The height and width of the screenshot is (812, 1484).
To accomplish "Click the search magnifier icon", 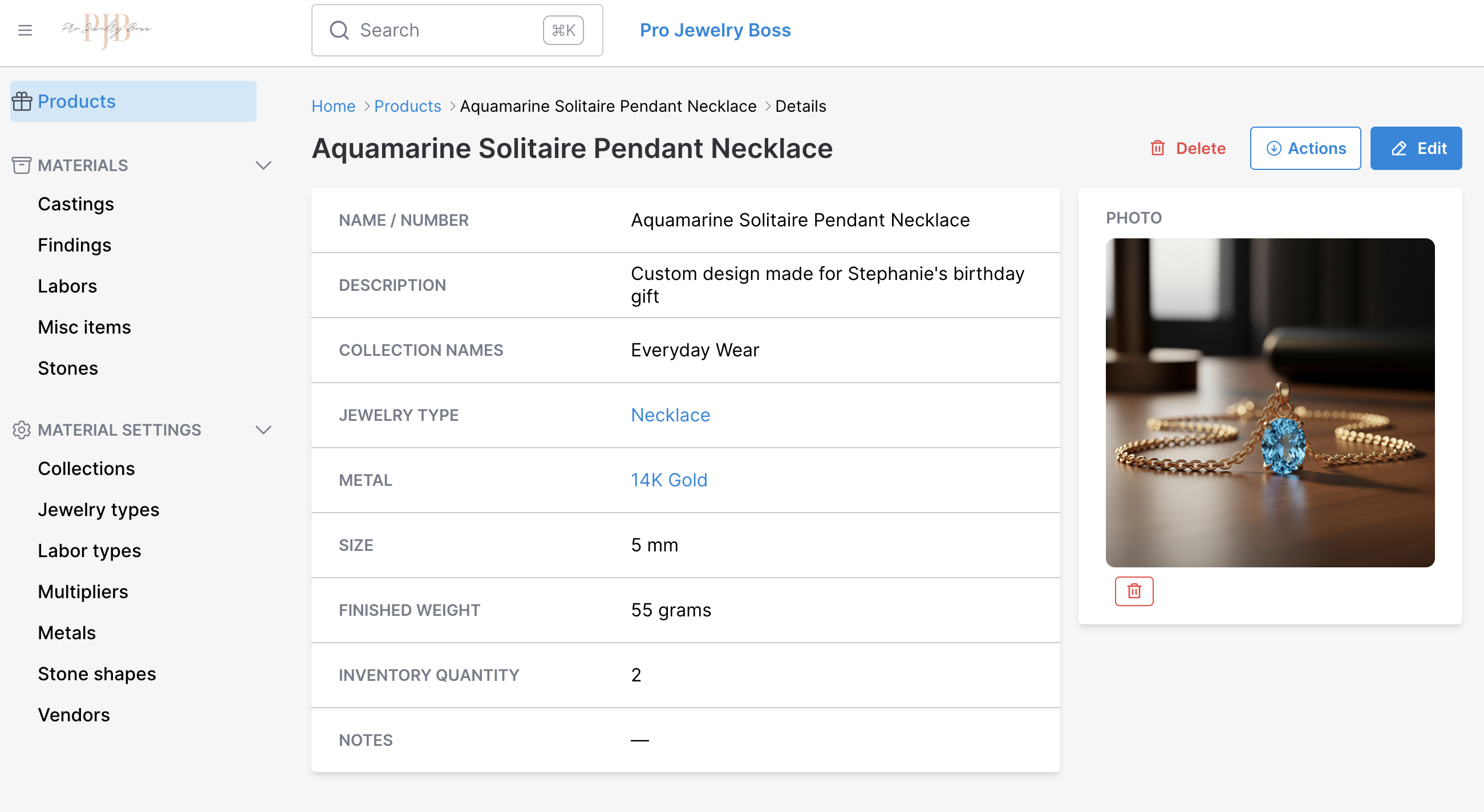I will pyautogui.click(x=339, y=30).
